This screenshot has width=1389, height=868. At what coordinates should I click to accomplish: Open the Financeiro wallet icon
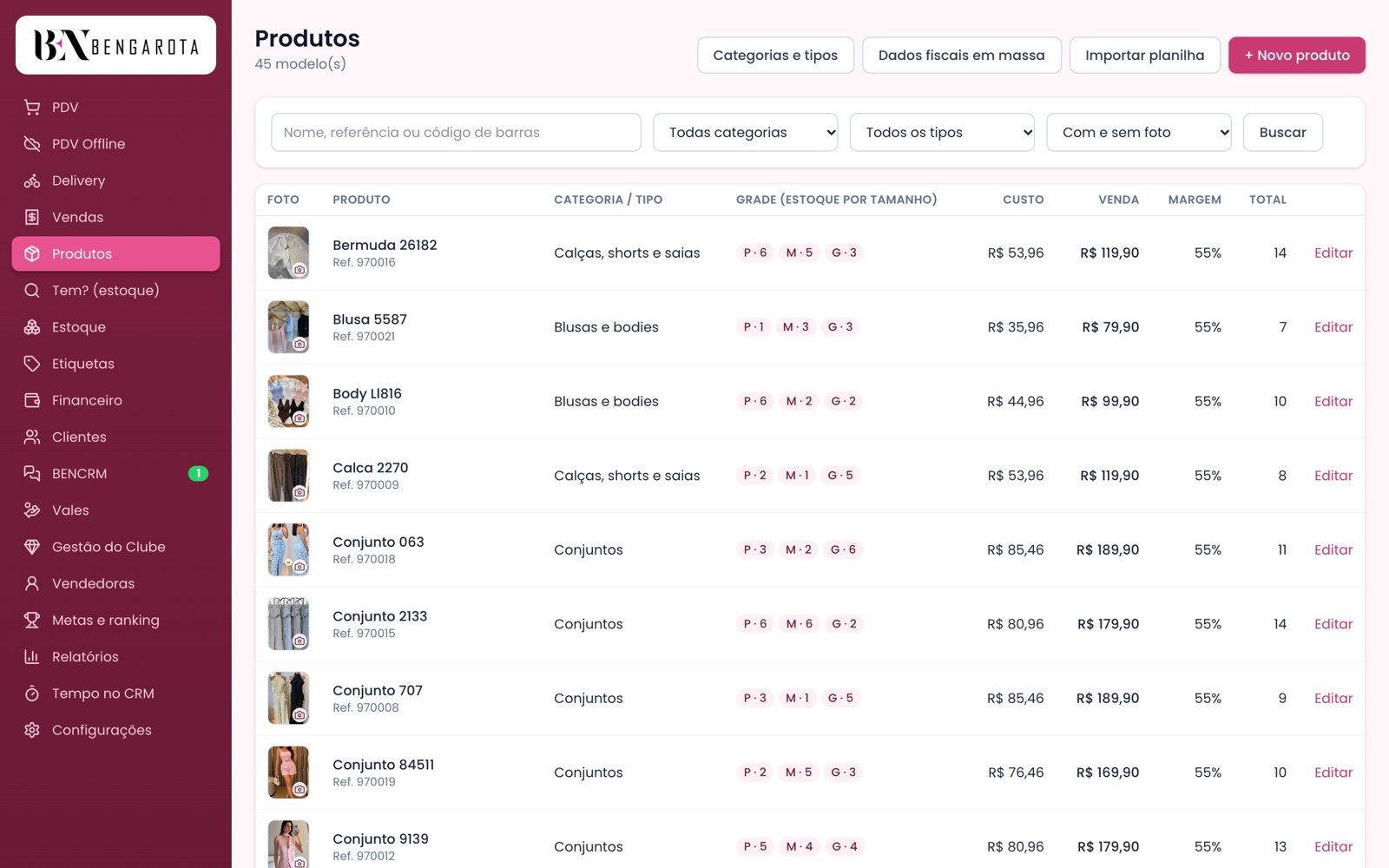point(32,400)
